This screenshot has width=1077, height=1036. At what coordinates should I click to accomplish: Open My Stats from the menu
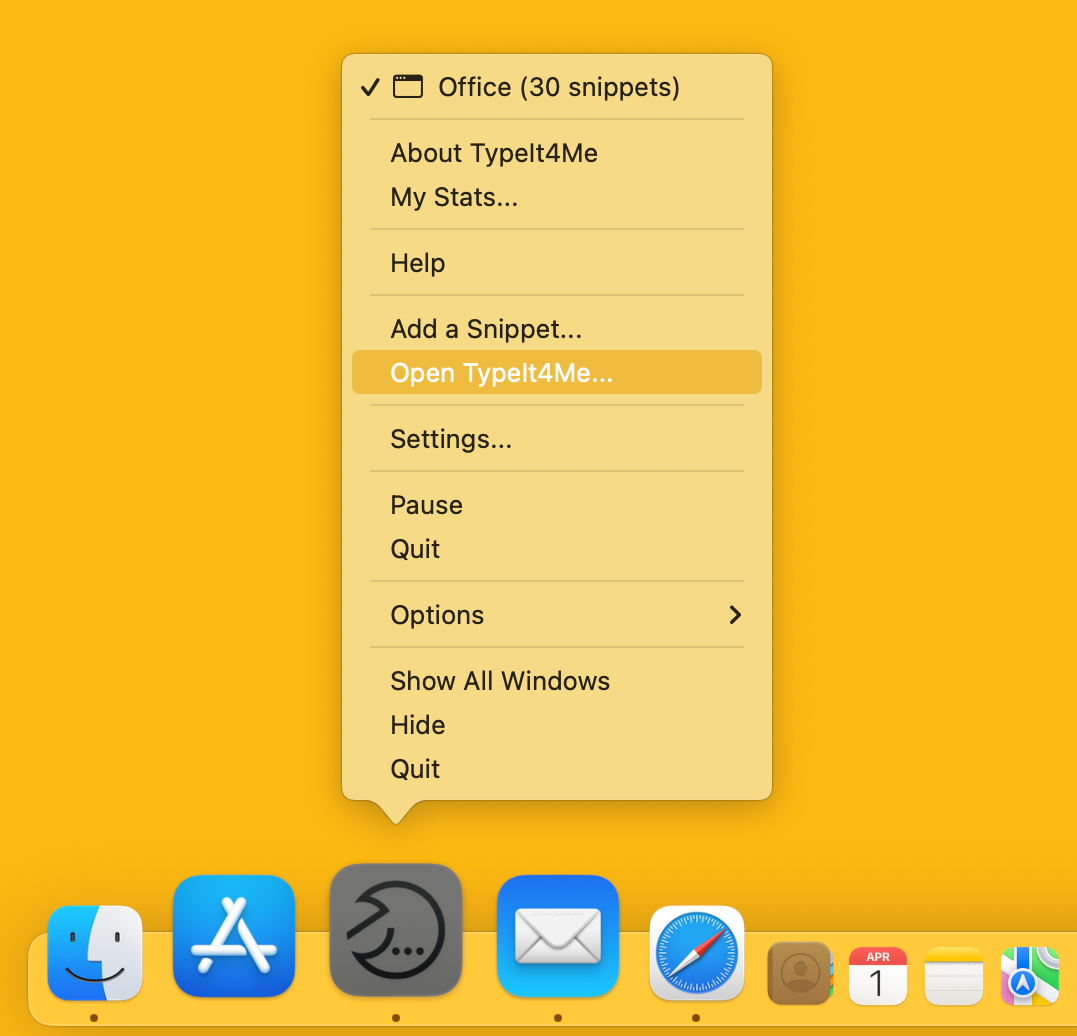click(454, 197)
